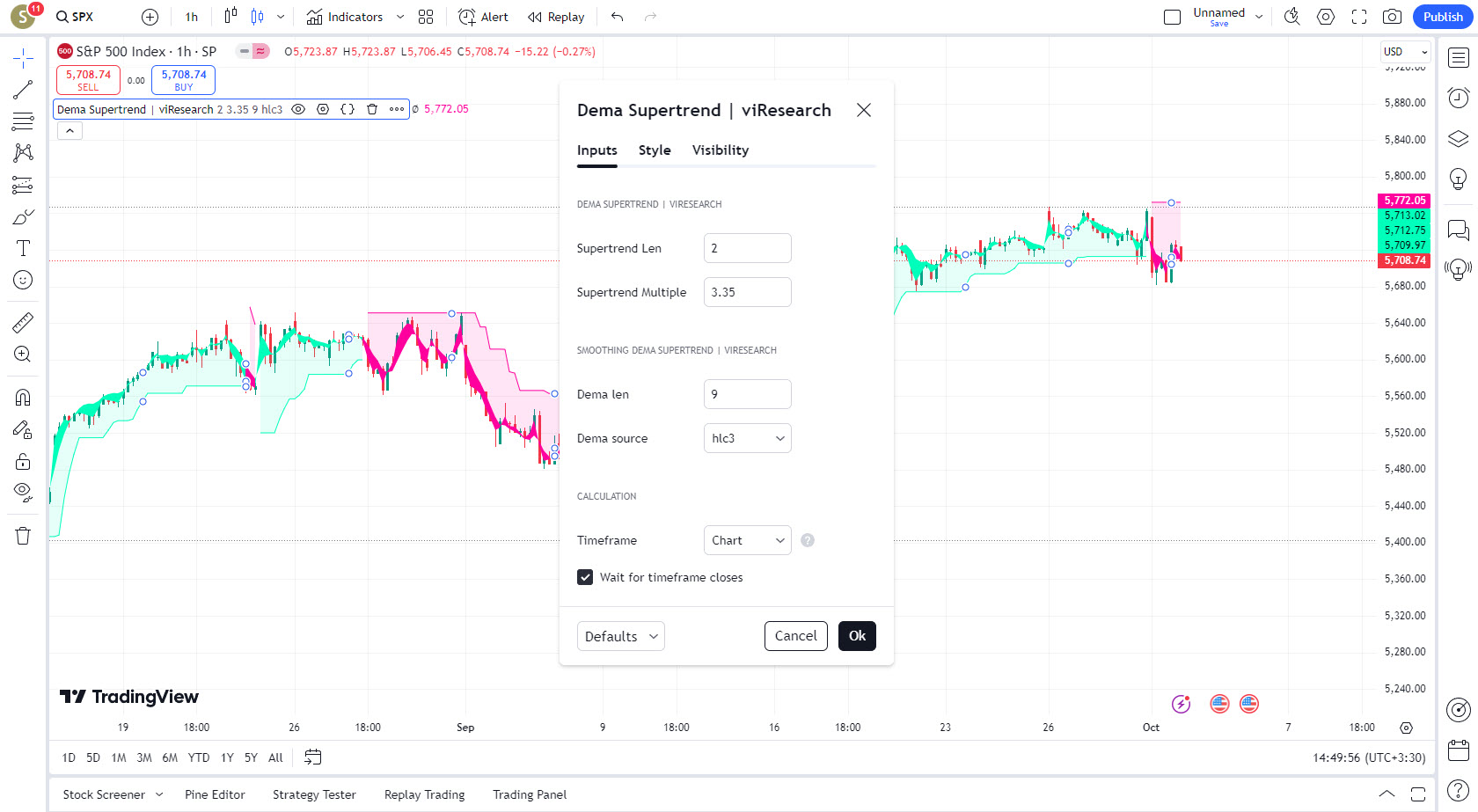The height and width of the screenshot is (812, 1478).
Task: Open the emoji icons tool
Action: pos(23,280)
